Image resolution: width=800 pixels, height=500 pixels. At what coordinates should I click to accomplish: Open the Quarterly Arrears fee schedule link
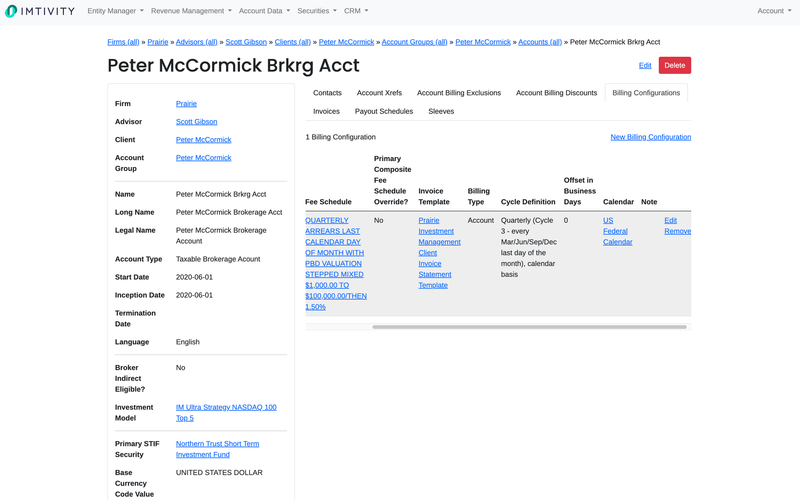pyautogui.click(x=335, y=263)
